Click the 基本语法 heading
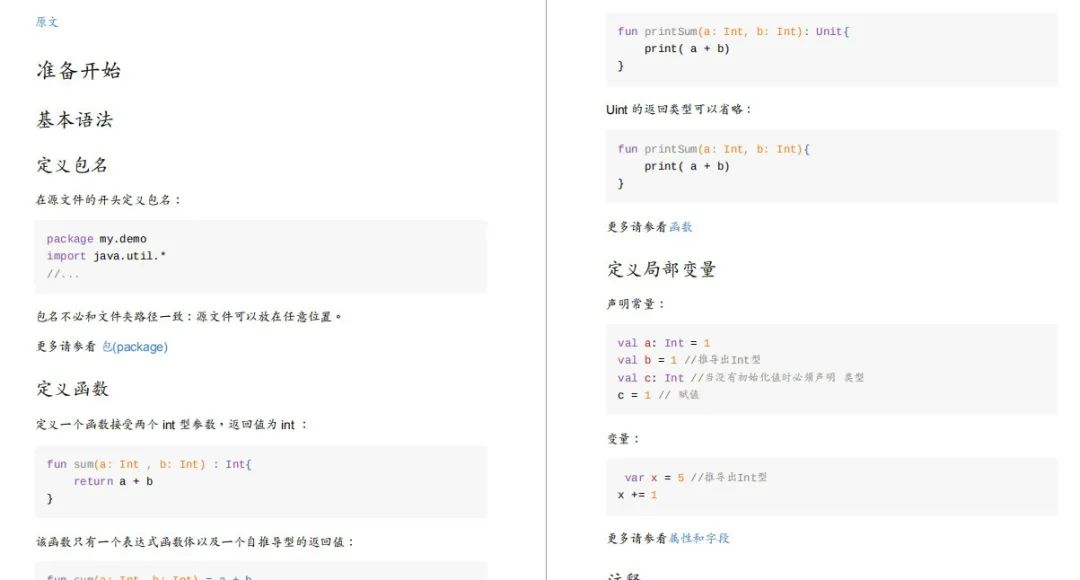This screenshot has width=1080, height=580. 74,120
